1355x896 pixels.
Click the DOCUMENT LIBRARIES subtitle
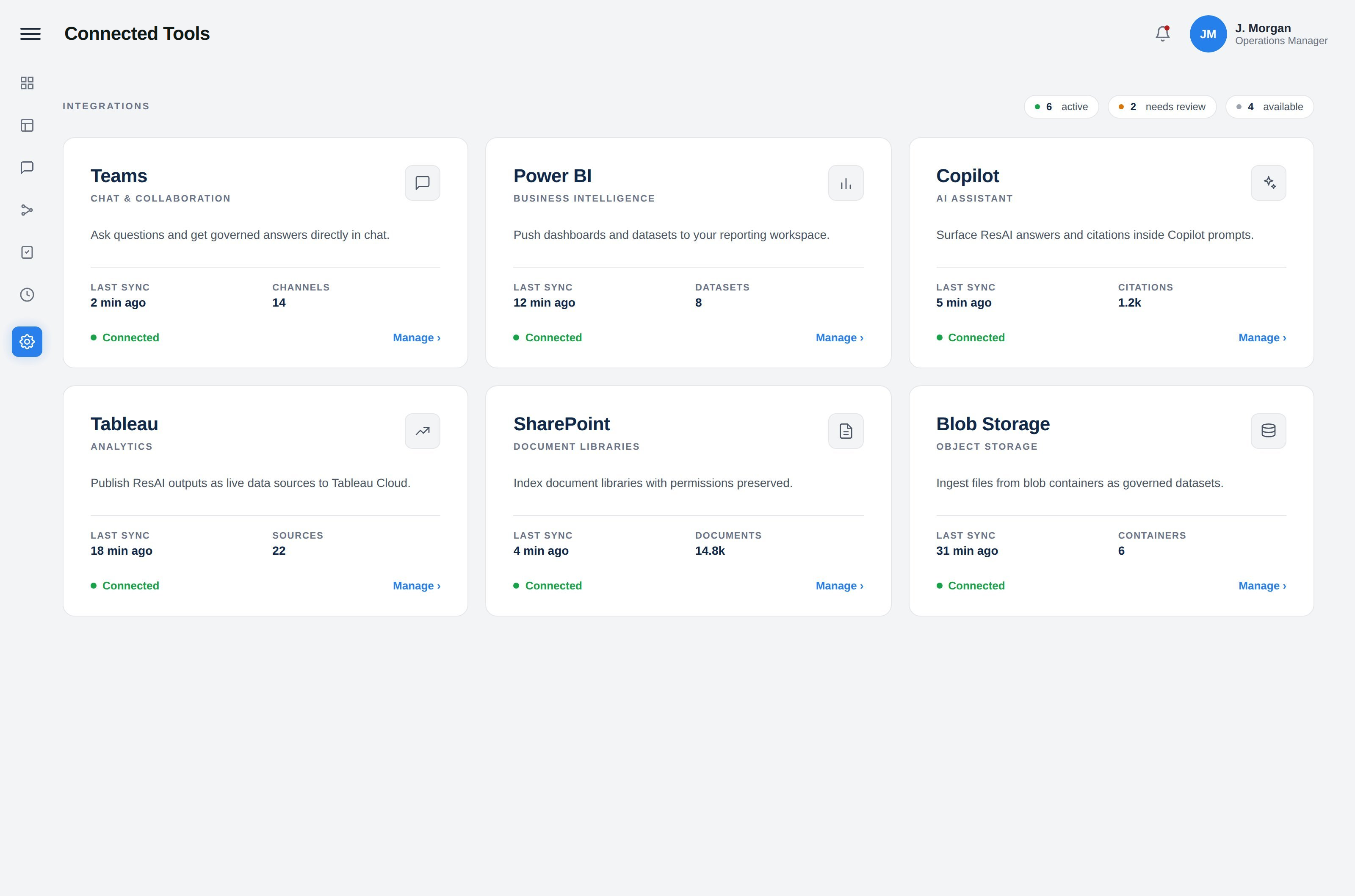(x=576, y=446)
